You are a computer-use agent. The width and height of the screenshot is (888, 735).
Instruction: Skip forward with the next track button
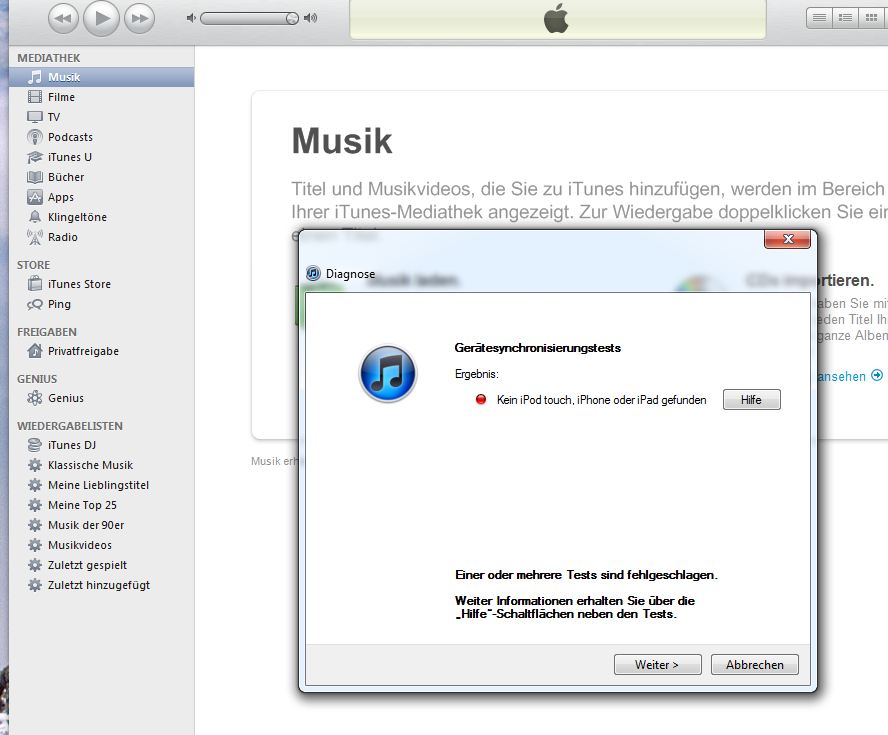(x=139, y=19)
